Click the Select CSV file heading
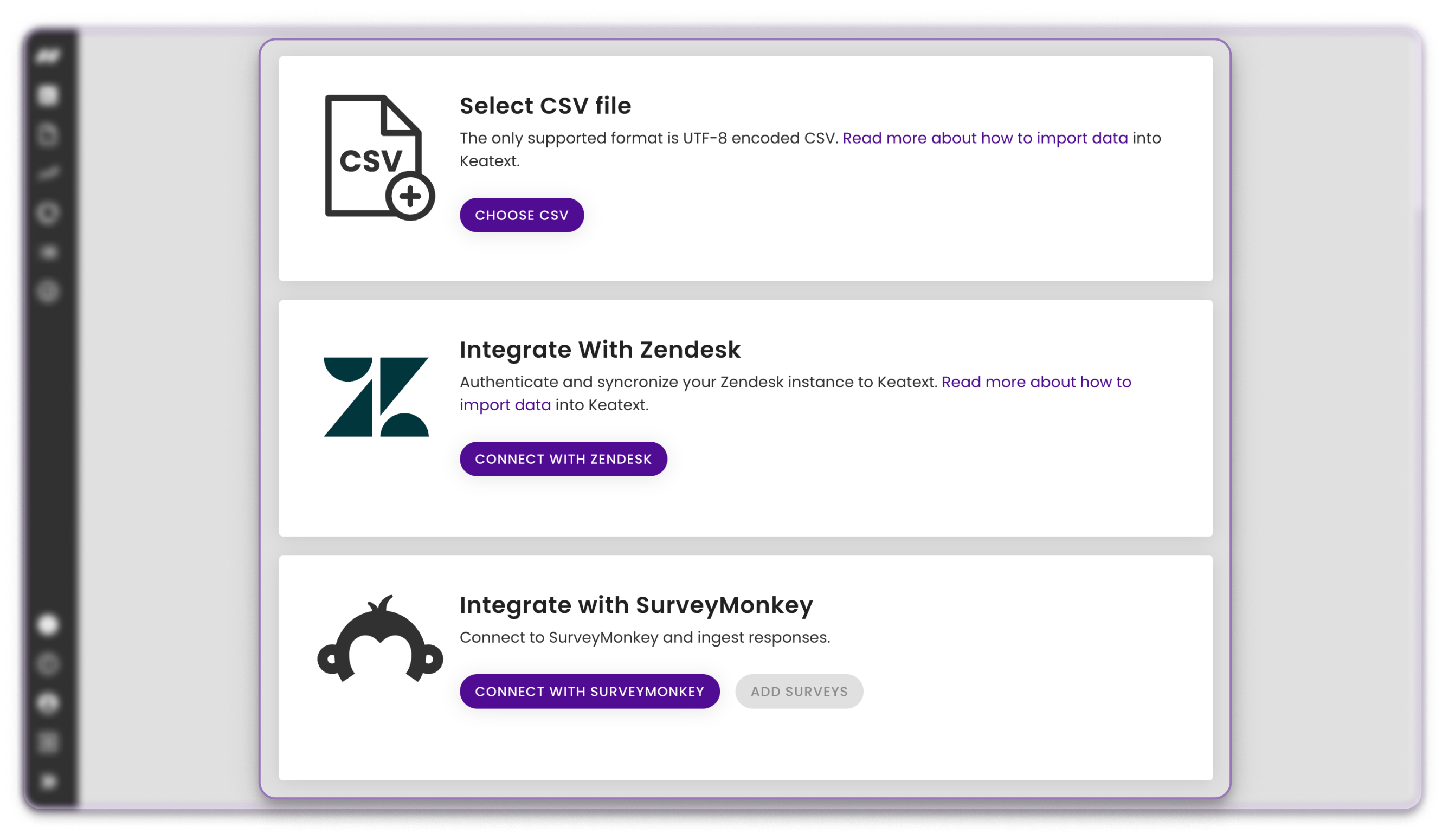The image size is (1442, 840). pyautogui.click(x=545, y=106)
